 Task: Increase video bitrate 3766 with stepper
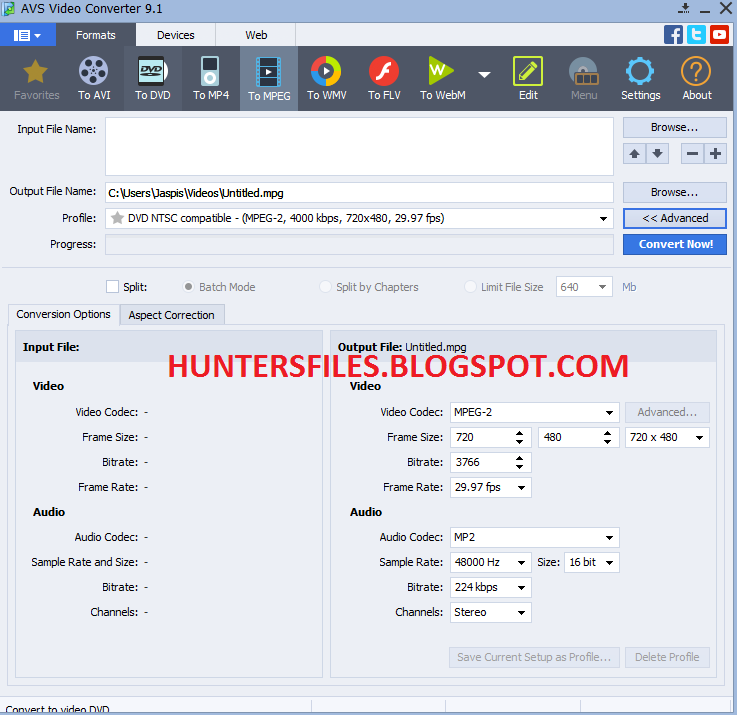click(x=519, y=458)
